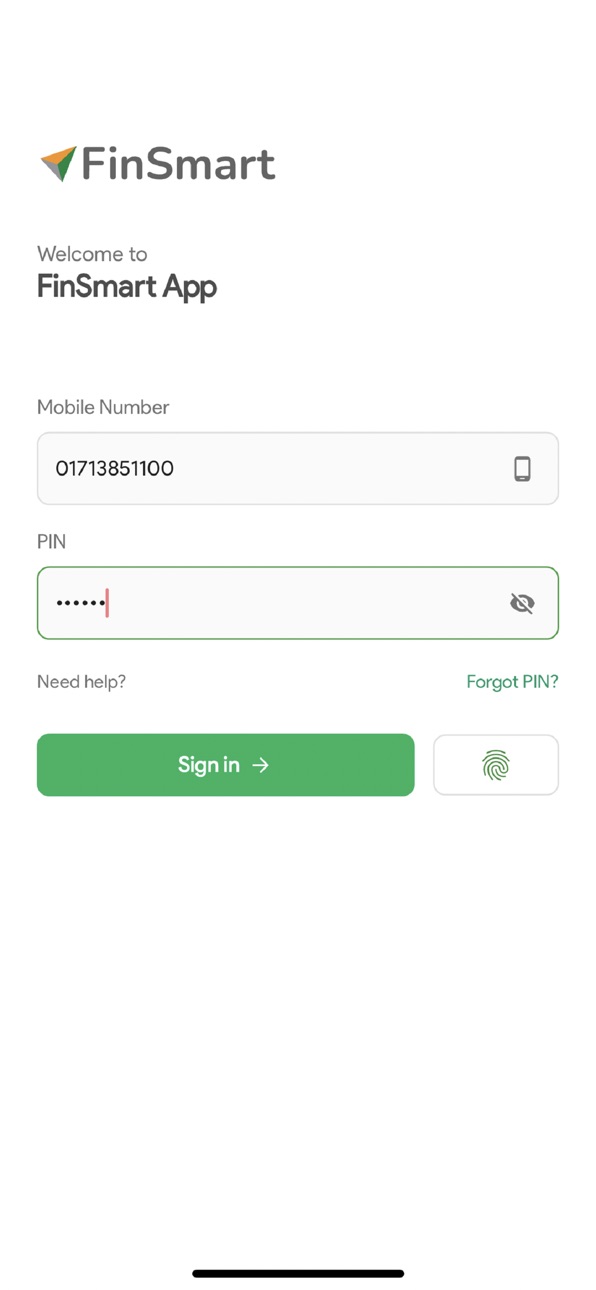Focus the Mobile Number input field
The image size is (596, 1290).
coord(298,468)
